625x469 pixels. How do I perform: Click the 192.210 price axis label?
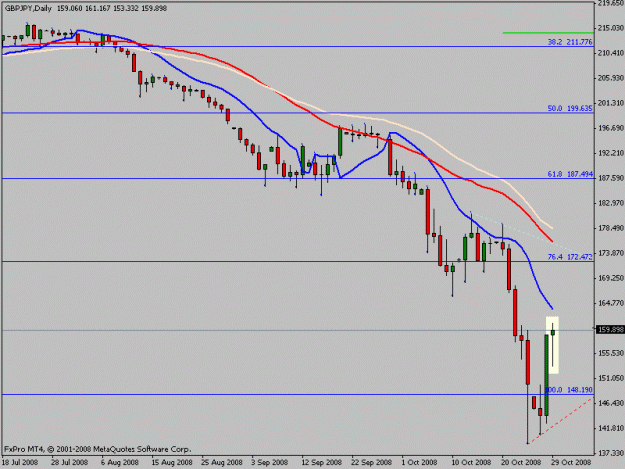[x=611, y=153]
